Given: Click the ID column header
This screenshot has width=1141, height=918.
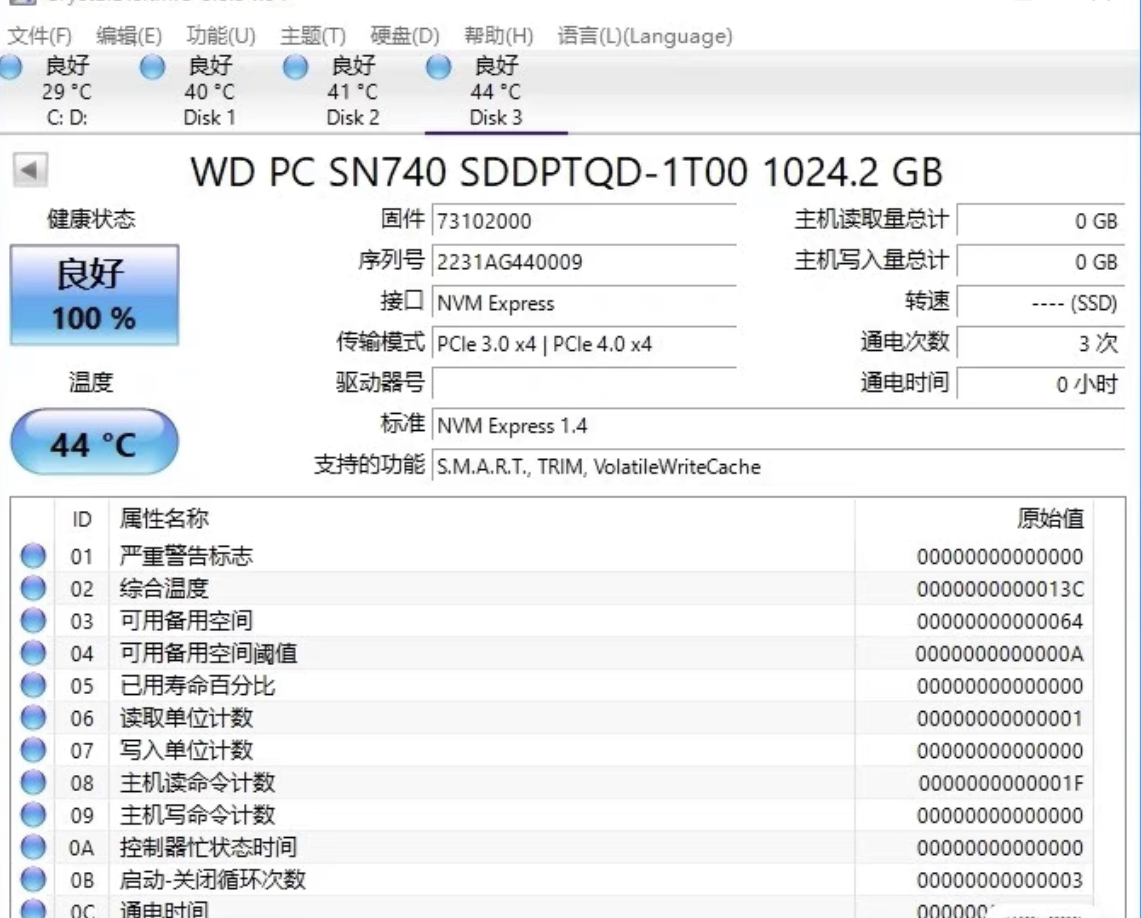Looking at the screenshot, I should click(82, 519).
